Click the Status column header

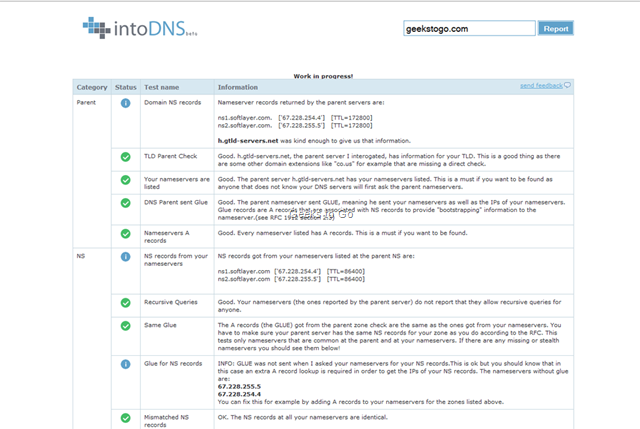point(125,87)
